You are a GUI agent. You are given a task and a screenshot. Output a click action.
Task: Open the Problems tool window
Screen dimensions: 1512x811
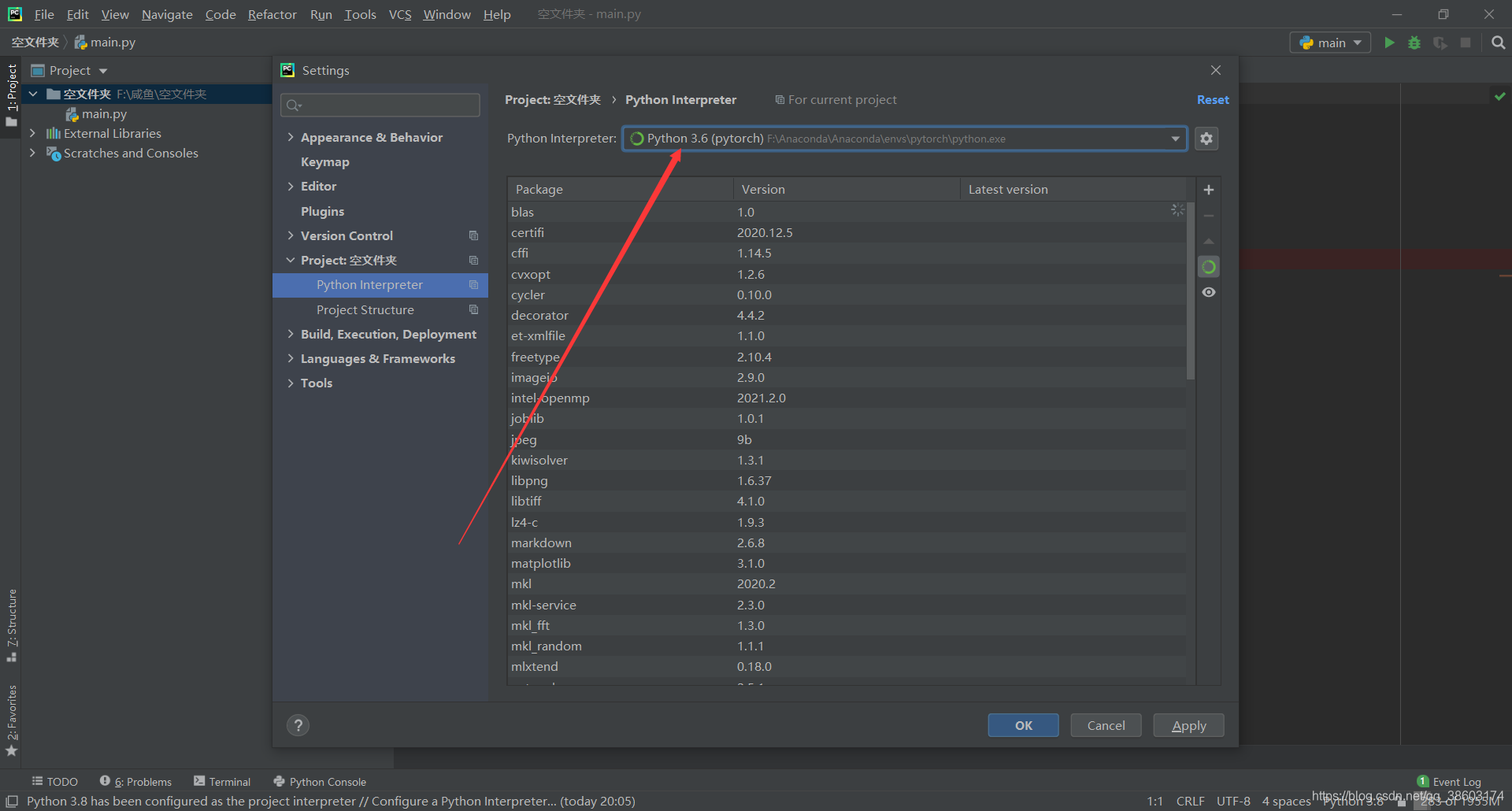pyautogui.click(x=135, y=782)
